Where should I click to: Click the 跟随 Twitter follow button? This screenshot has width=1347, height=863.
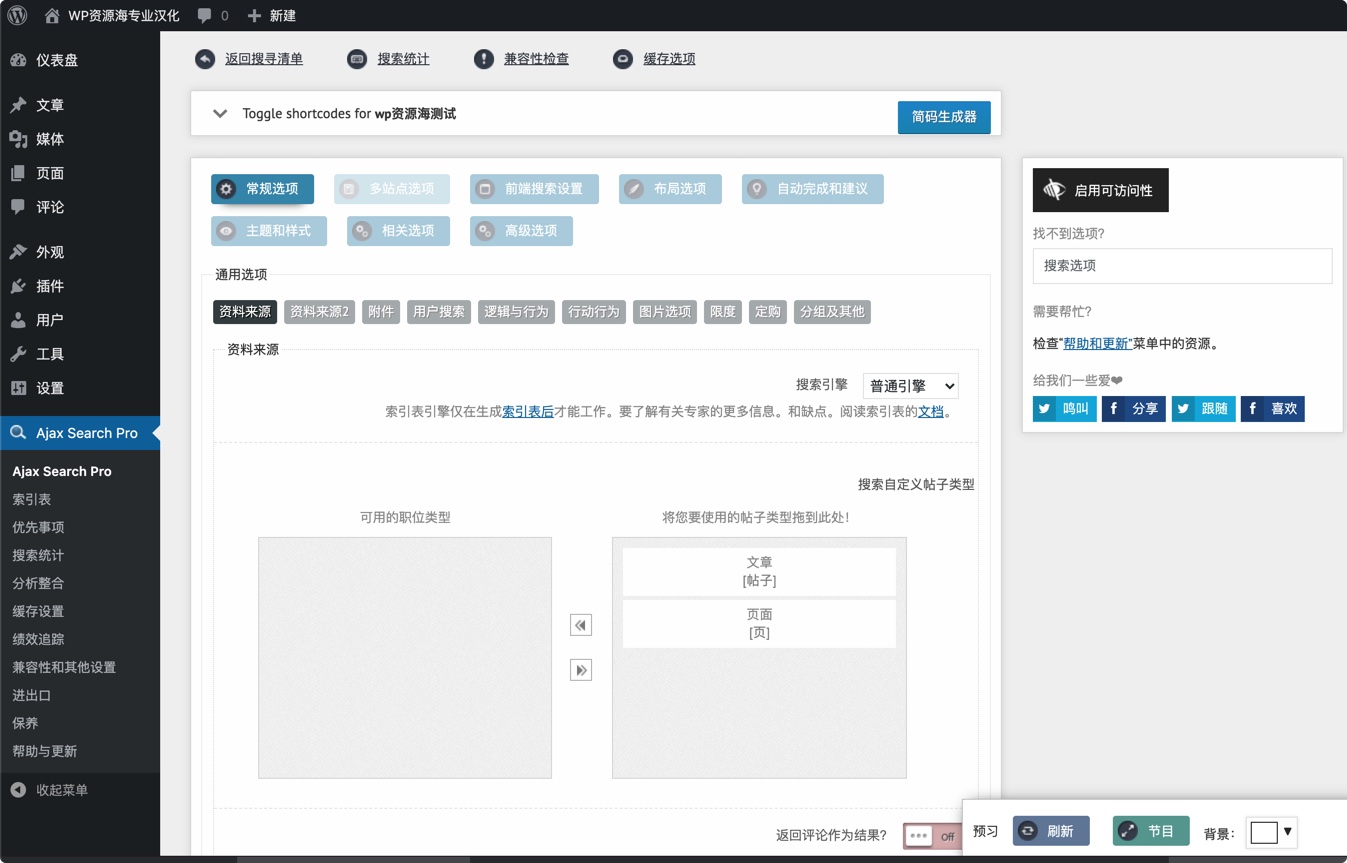(1204, 409)
